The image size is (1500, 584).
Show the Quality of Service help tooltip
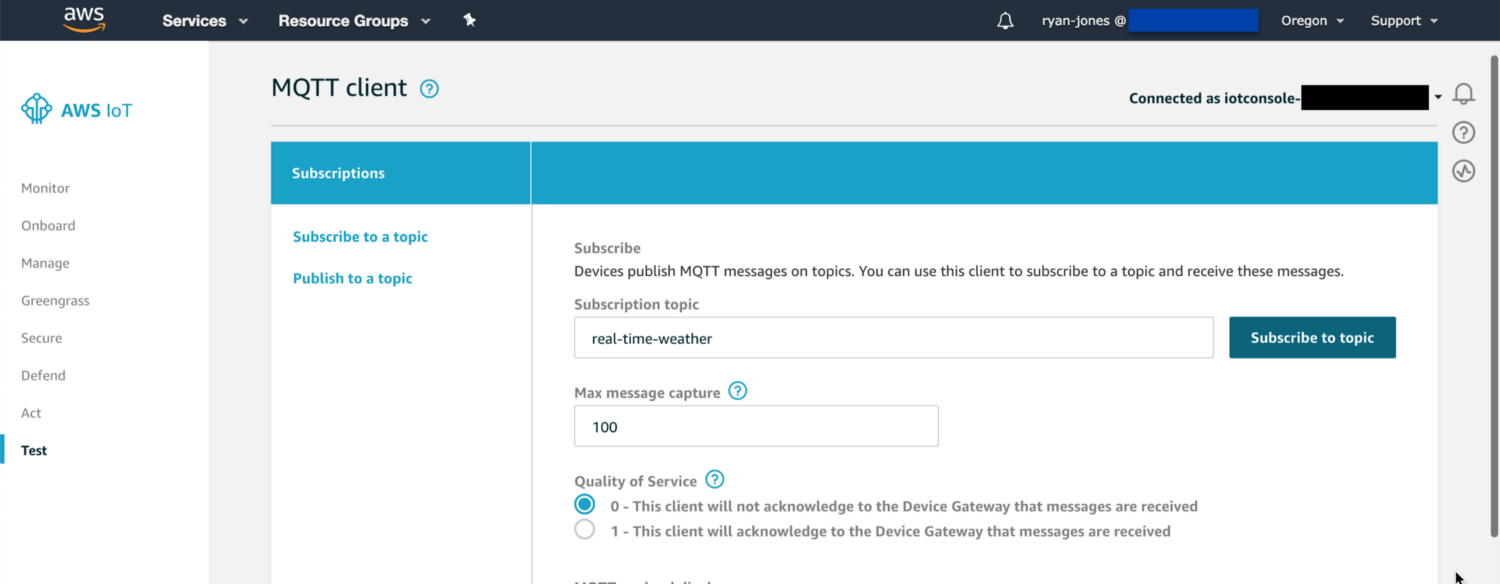click(x=714, y=479)
